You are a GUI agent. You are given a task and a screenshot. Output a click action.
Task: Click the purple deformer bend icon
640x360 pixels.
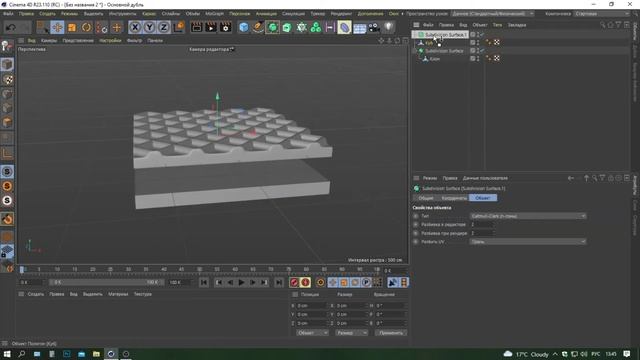point(344,27)
